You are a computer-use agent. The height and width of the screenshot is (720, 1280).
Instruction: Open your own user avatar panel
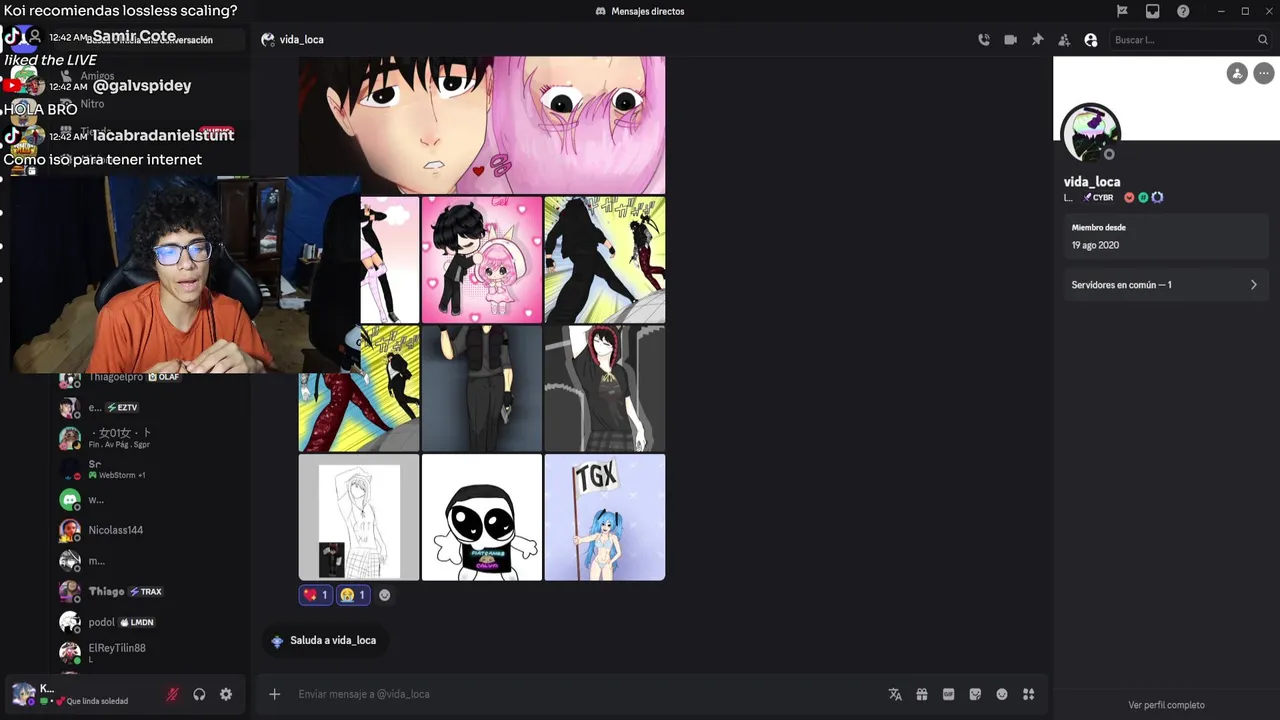coord(23,694)
